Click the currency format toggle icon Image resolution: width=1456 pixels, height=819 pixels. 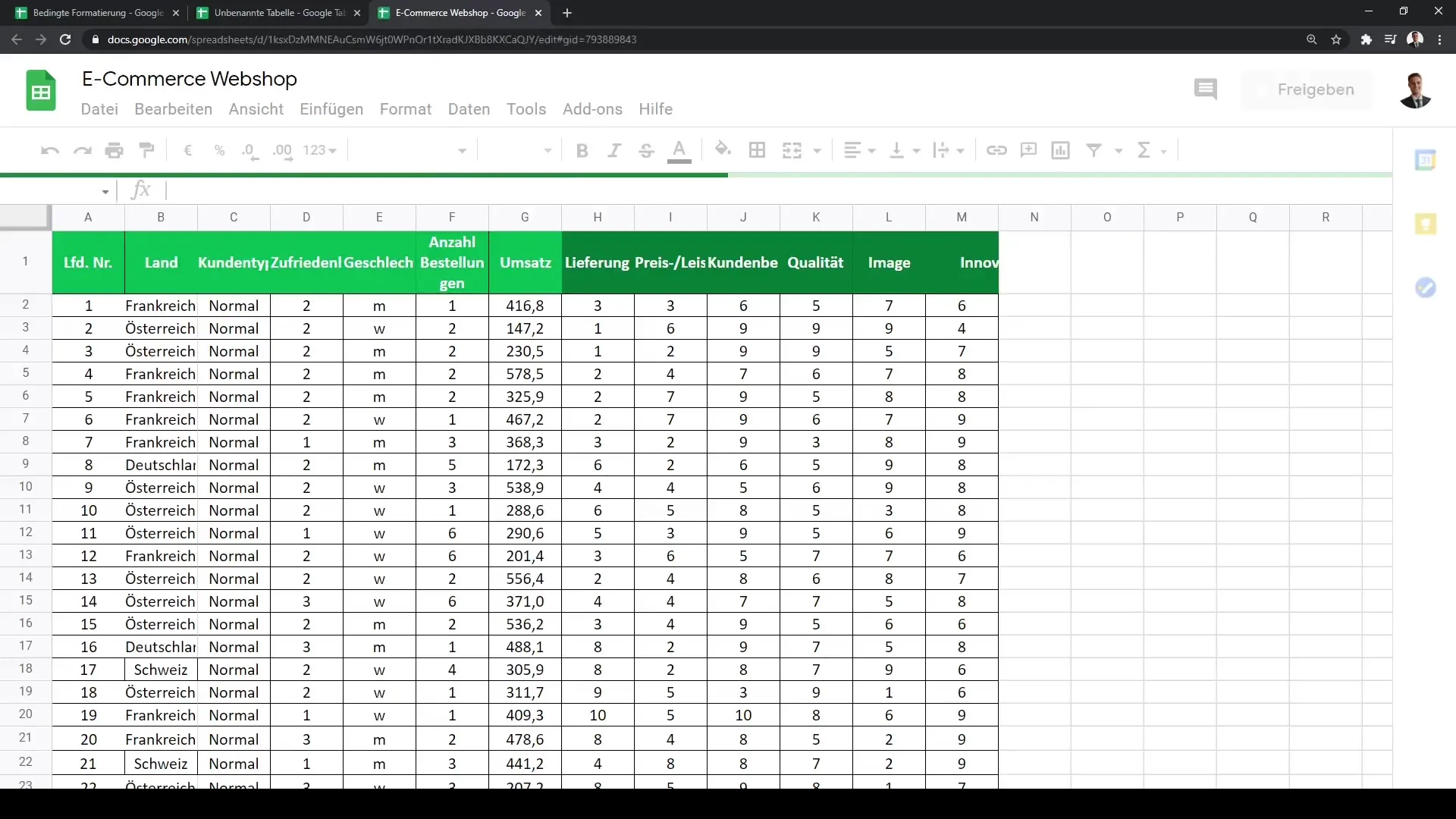189,150
